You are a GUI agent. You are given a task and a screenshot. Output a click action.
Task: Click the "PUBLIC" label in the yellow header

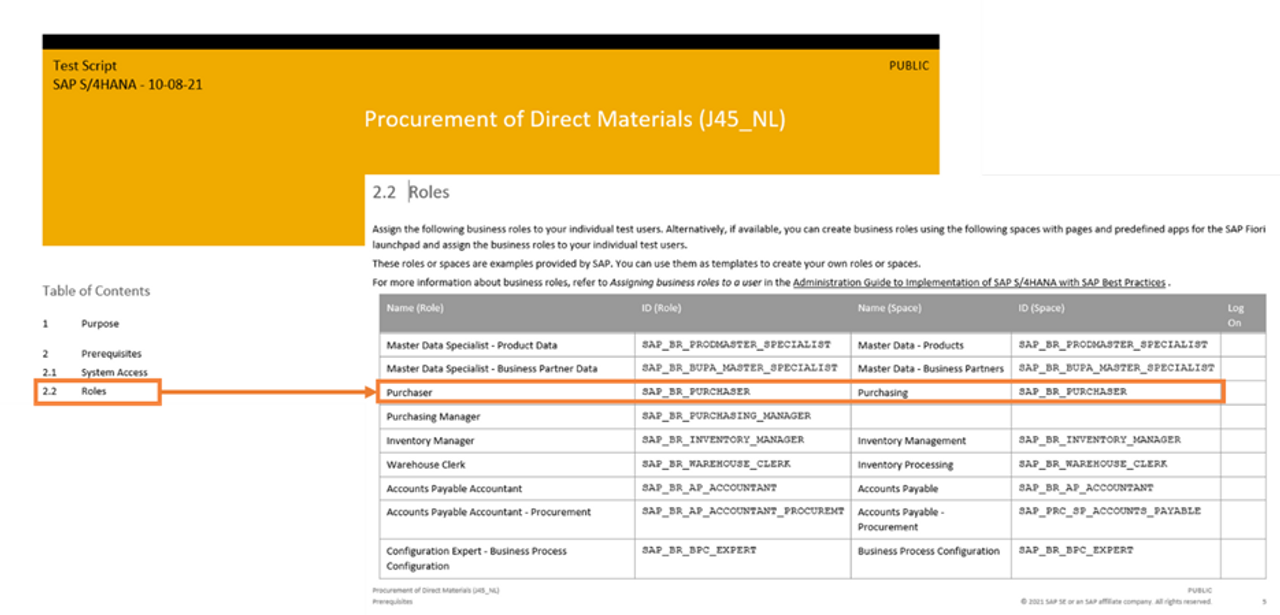click(x=909, y=66)
